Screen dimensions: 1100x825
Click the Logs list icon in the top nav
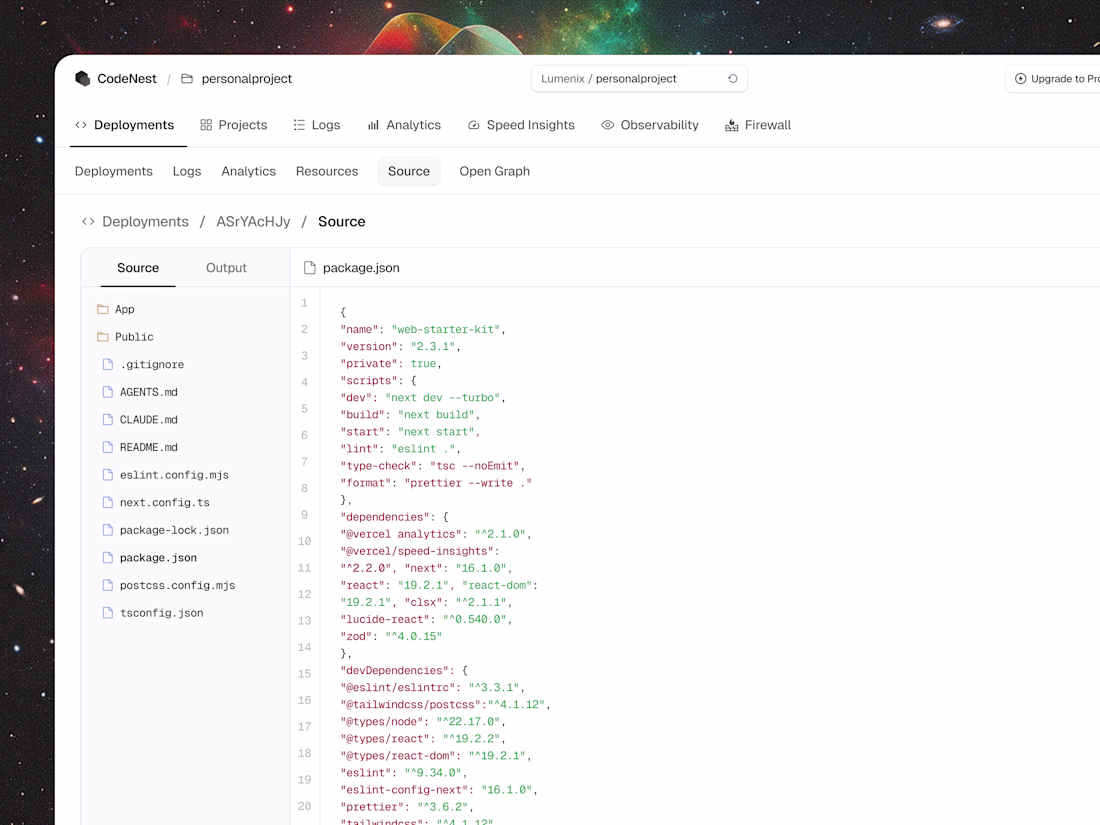(299, 125)
